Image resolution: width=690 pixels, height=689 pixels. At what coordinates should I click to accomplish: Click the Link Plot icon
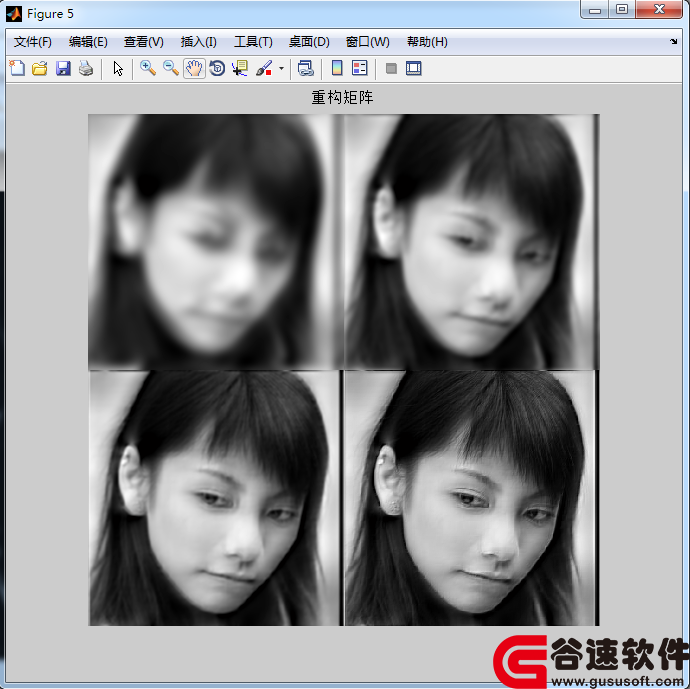305,68
